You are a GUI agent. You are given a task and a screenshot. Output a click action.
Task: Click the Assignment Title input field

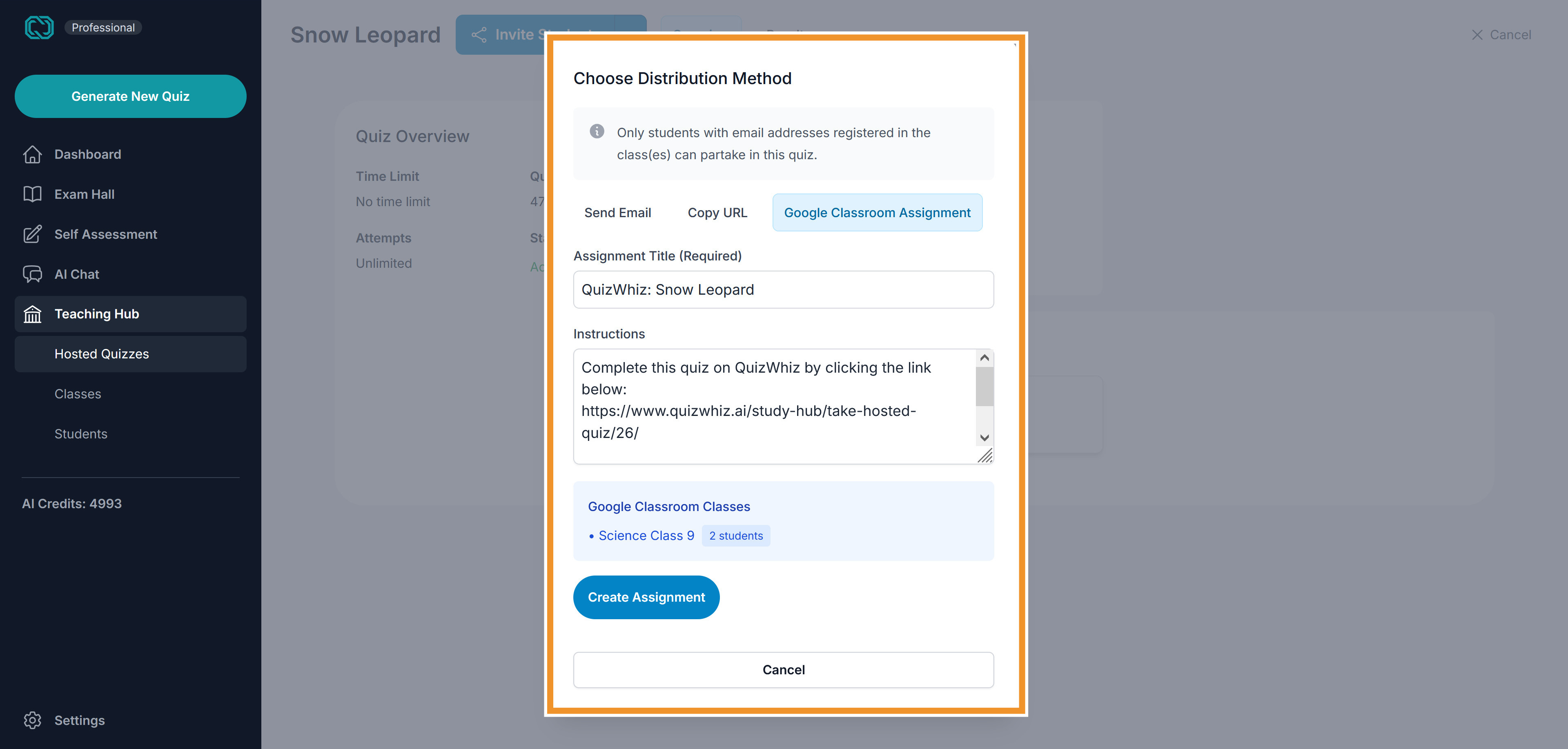[784, 290]
